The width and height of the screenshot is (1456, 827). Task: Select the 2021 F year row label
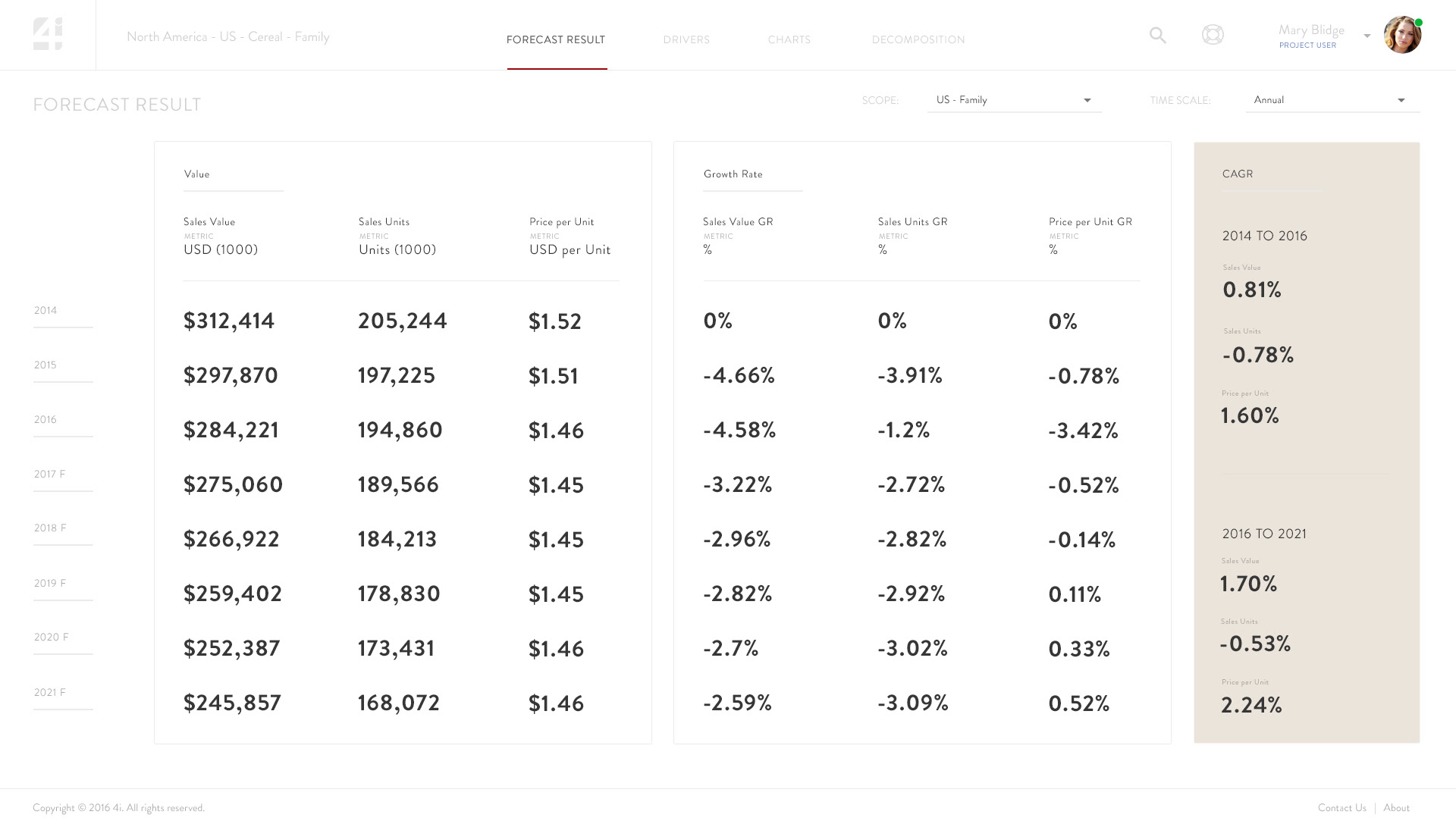(x=49, y=693)
